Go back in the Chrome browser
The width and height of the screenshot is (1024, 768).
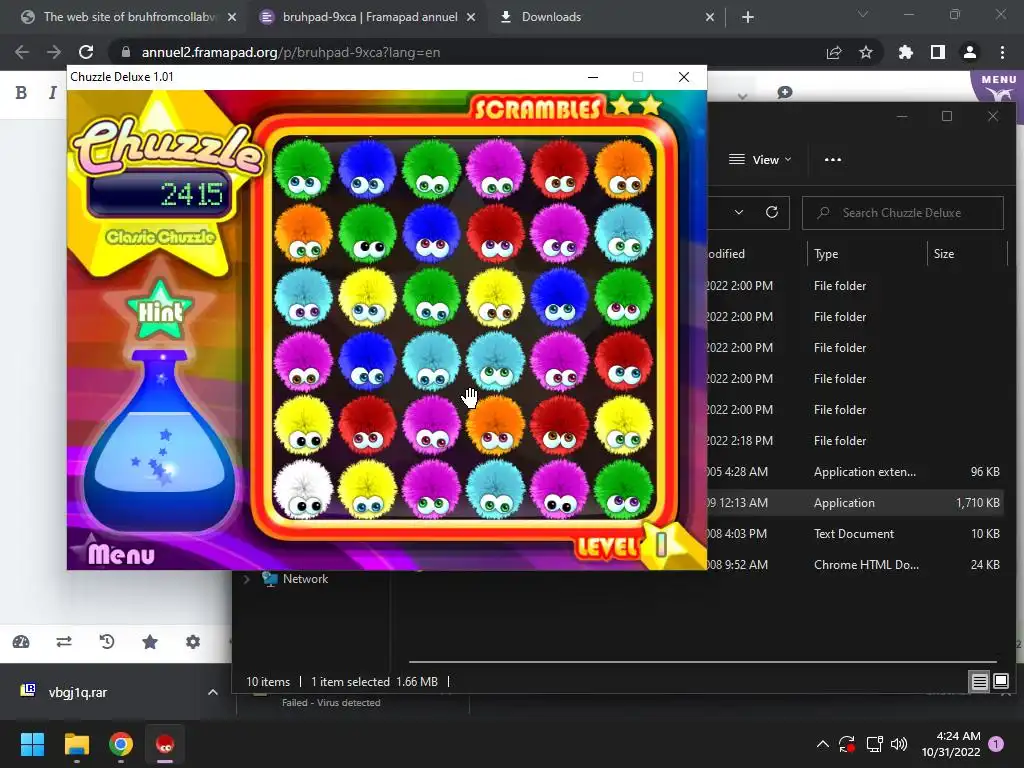point(22,52)
